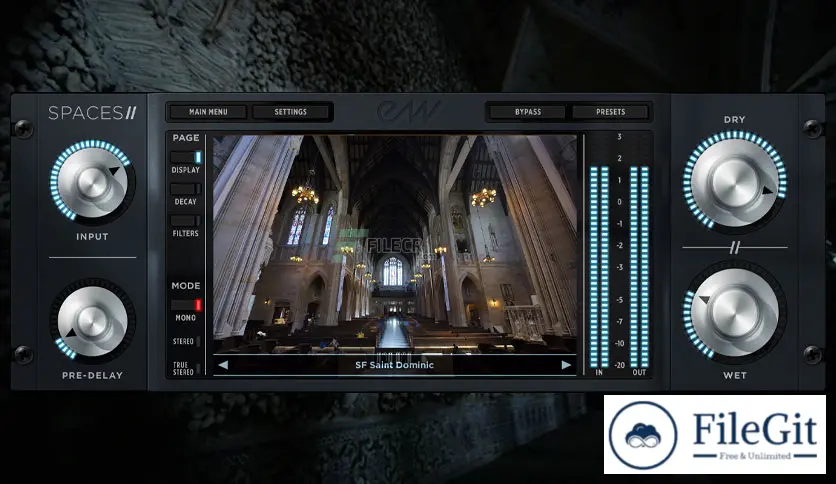
Task: Click the Spaces II logo
Action: click(x=92, y=112)
